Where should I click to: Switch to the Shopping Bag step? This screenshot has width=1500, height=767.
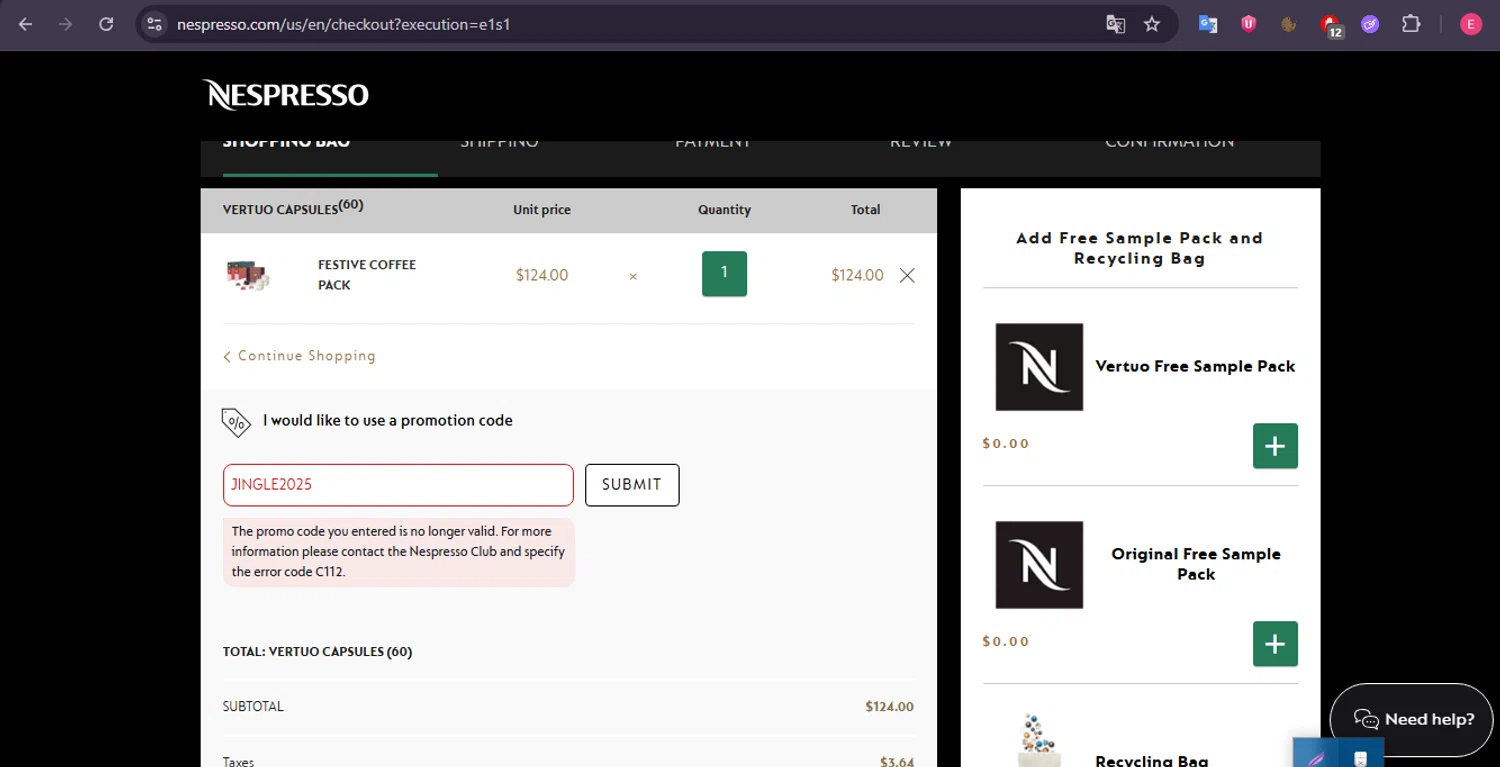286,143
